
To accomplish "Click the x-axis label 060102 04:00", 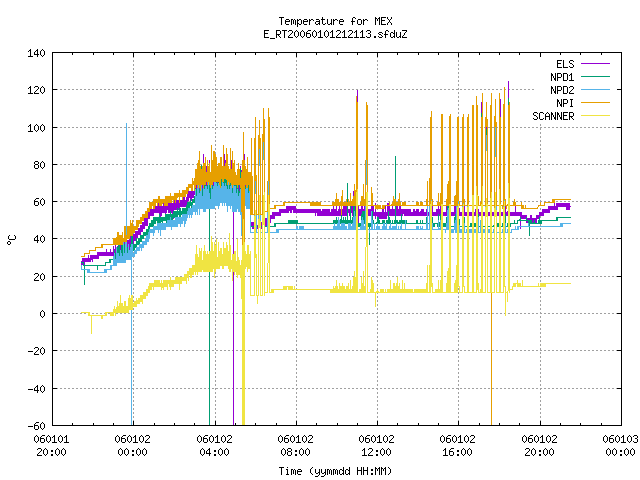I will 214,446.
